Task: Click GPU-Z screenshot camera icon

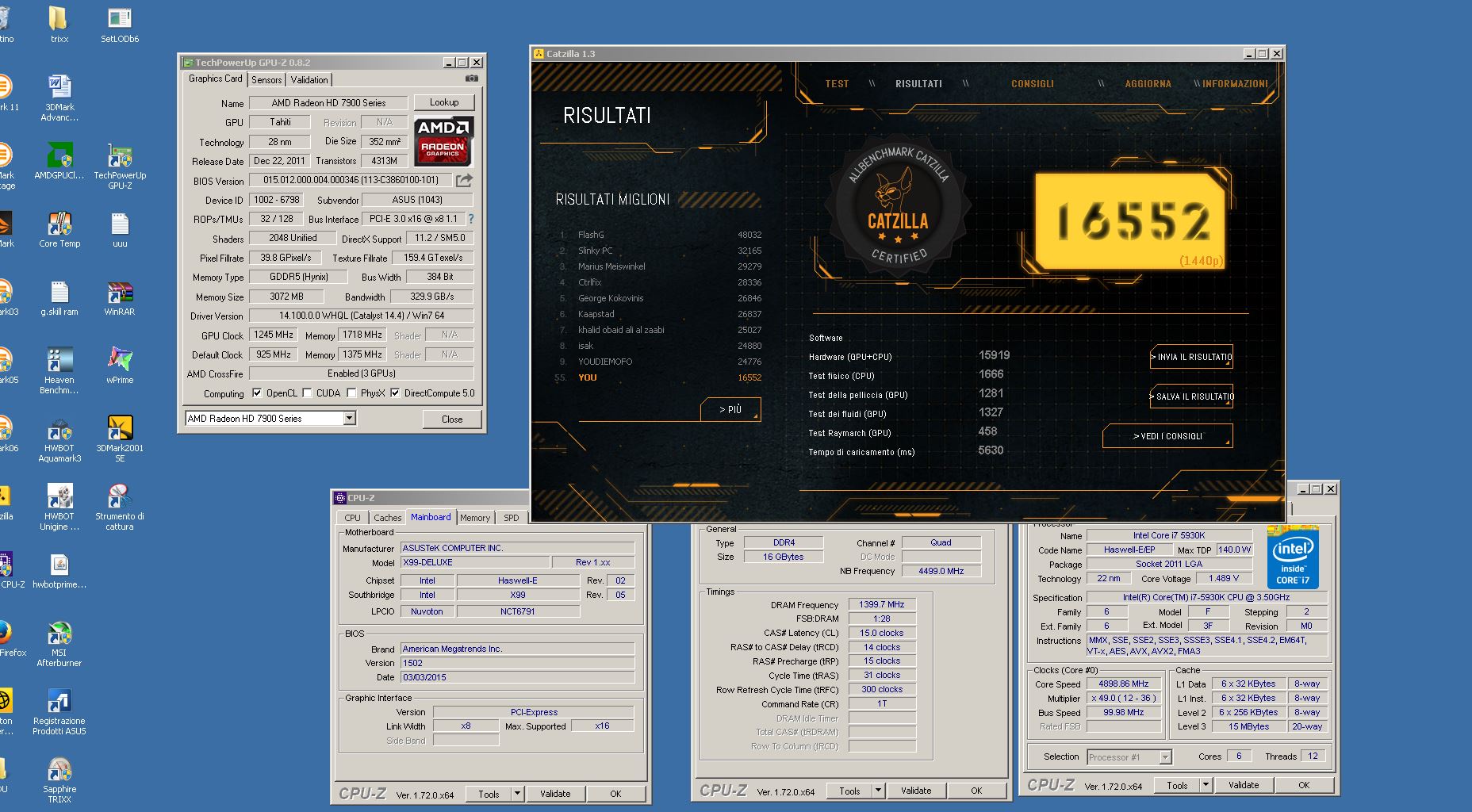Action: click(472, 79)
